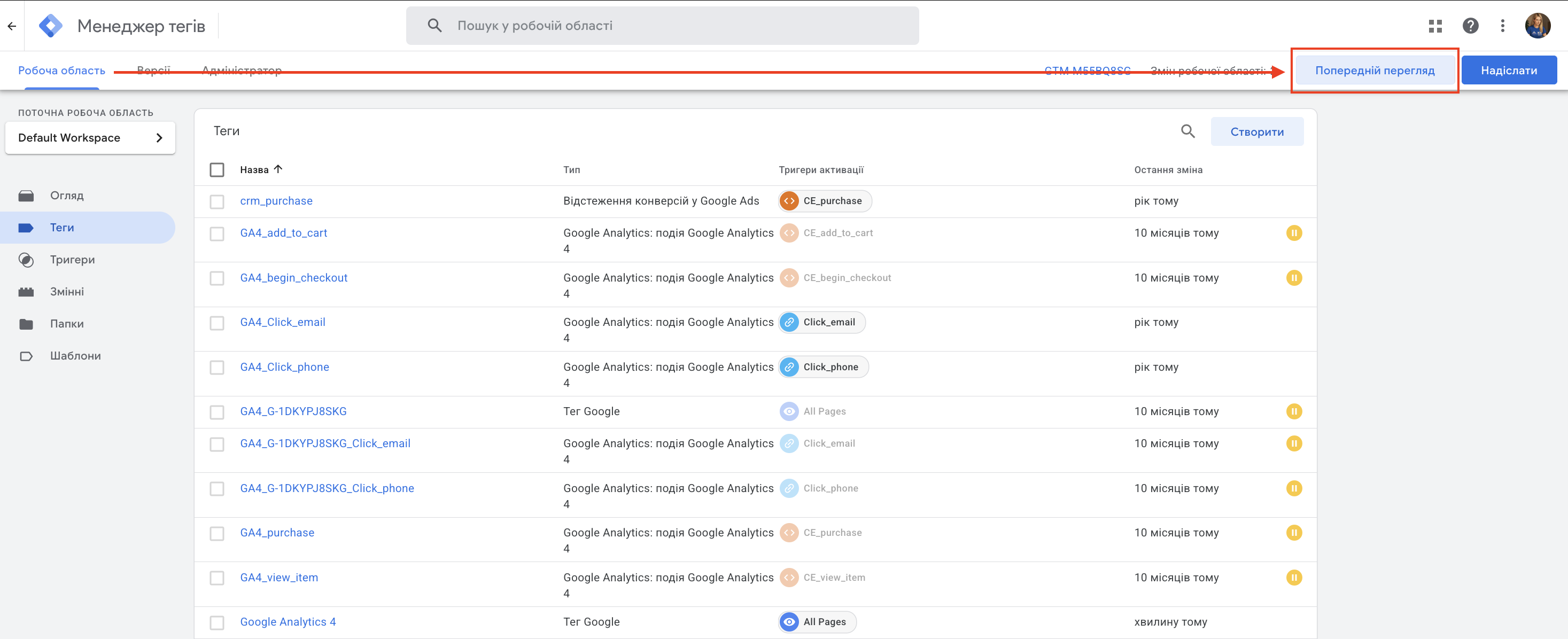Sort by the Назва column arrow

(x=278, y=169)
